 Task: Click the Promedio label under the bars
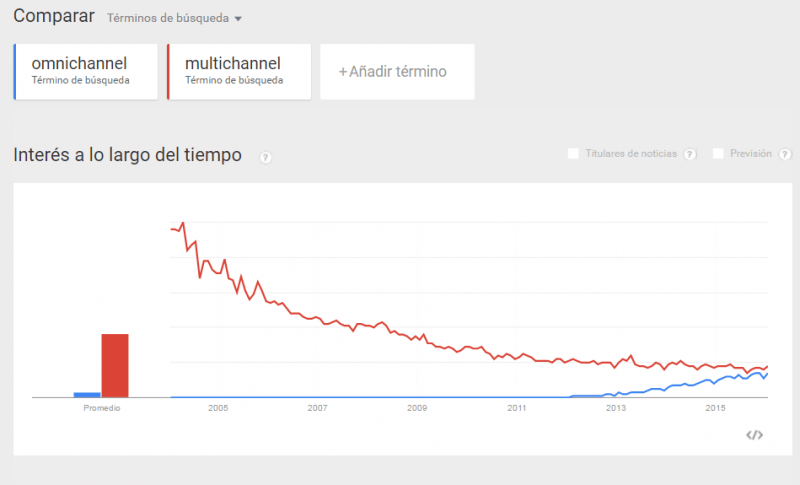101,408
